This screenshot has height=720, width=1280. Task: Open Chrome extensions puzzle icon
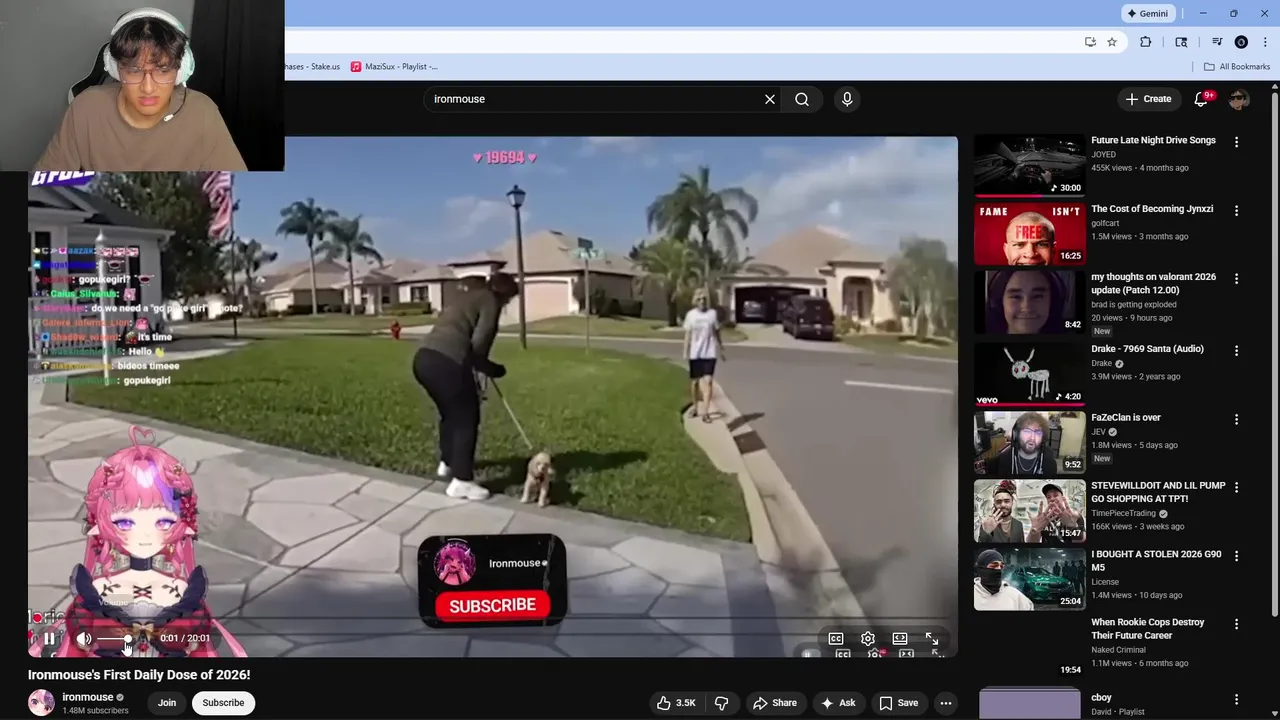pos(1146,42)
